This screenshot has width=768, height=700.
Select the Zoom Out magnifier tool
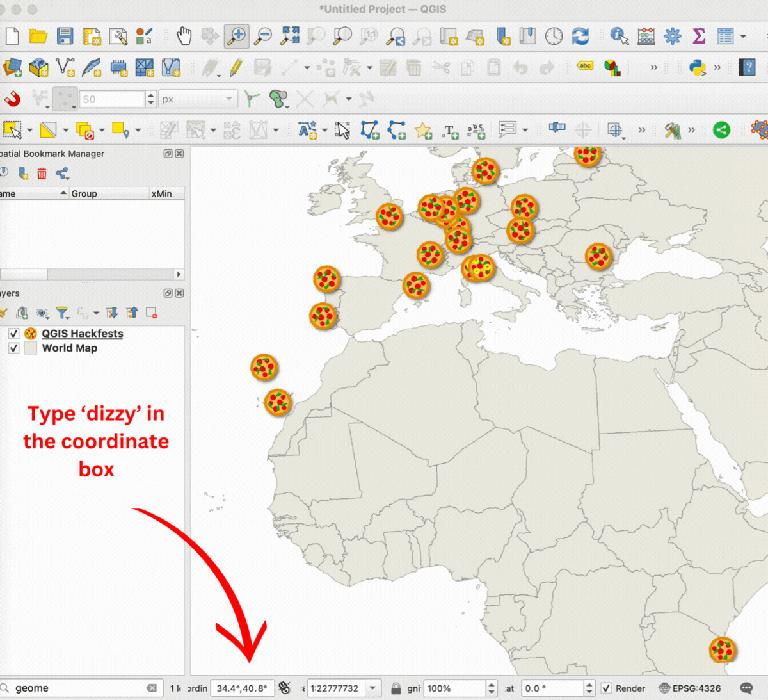[264, 36]
